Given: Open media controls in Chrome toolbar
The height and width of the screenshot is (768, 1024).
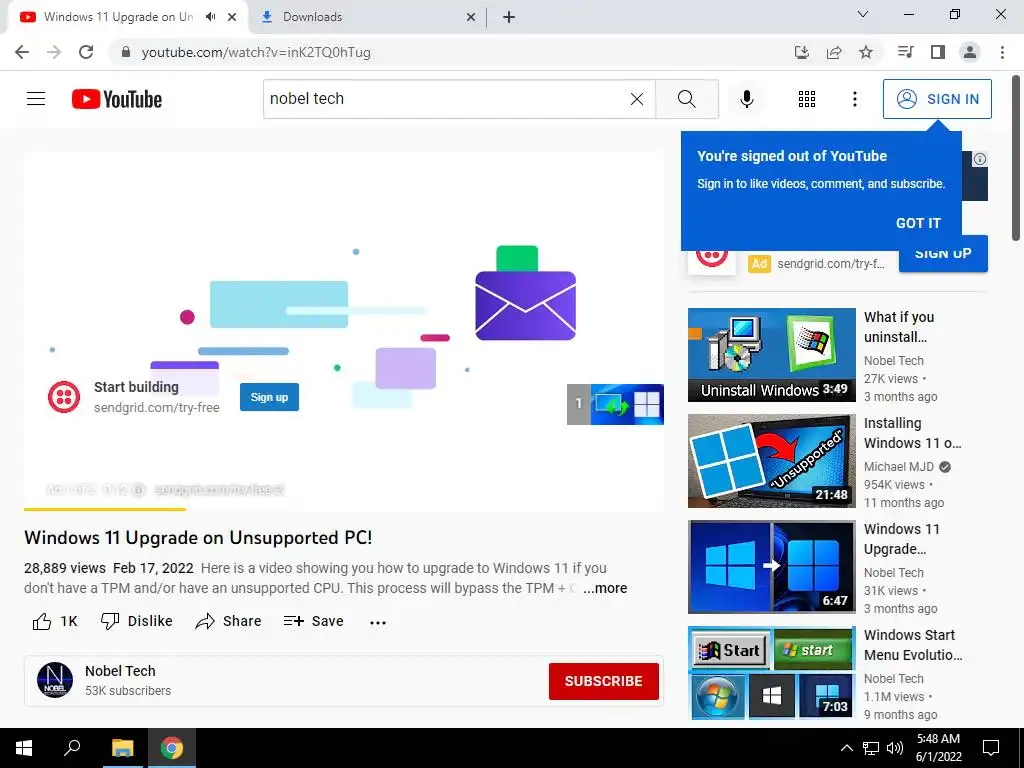Looking at the screenshot, I should pos(905,52).
